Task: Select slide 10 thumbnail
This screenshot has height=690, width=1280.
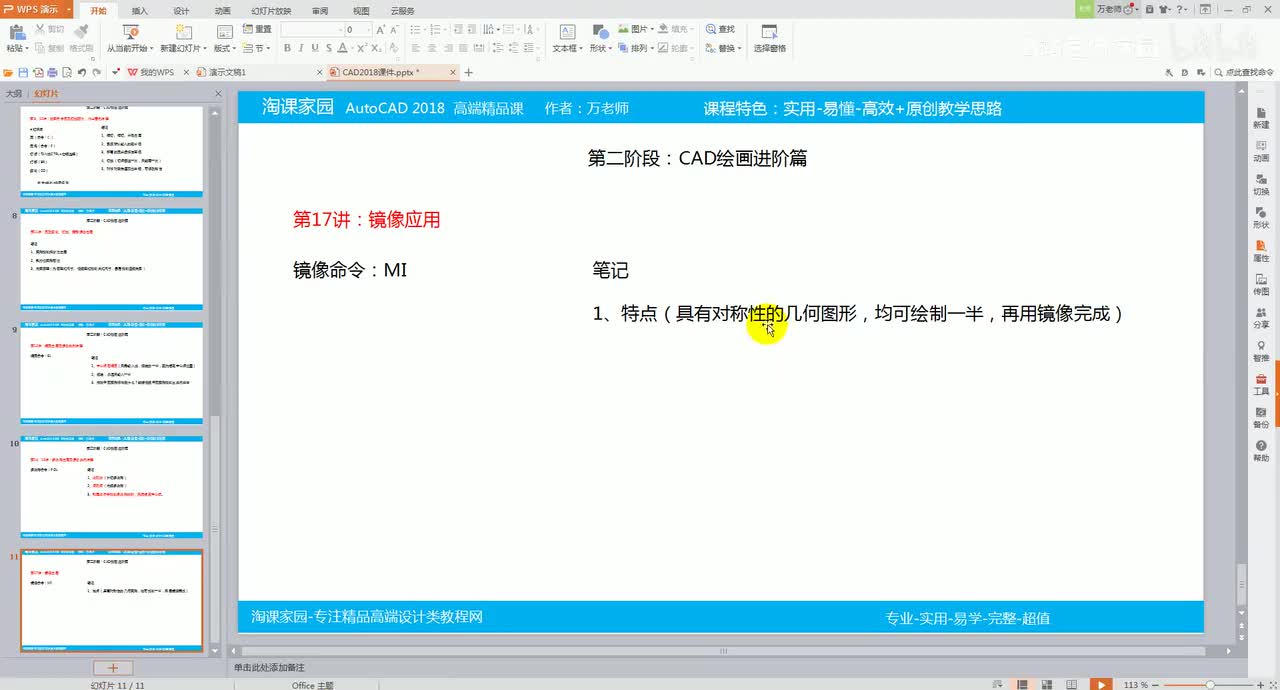Action: tap(112, 487)
